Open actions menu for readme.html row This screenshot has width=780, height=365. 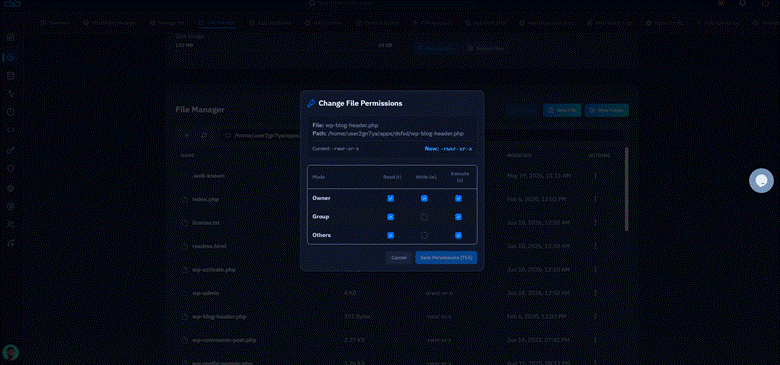(595, 246)
